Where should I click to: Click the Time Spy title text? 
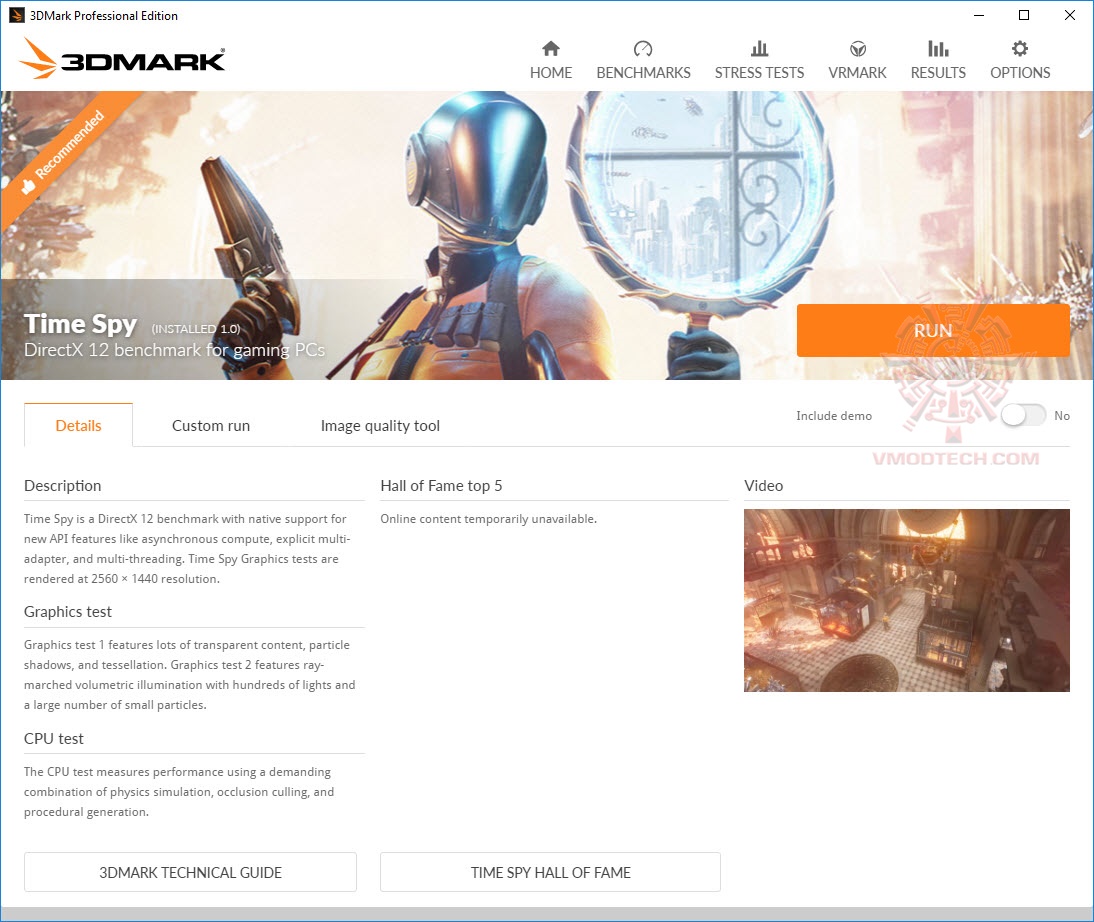(x=80, y=324)
